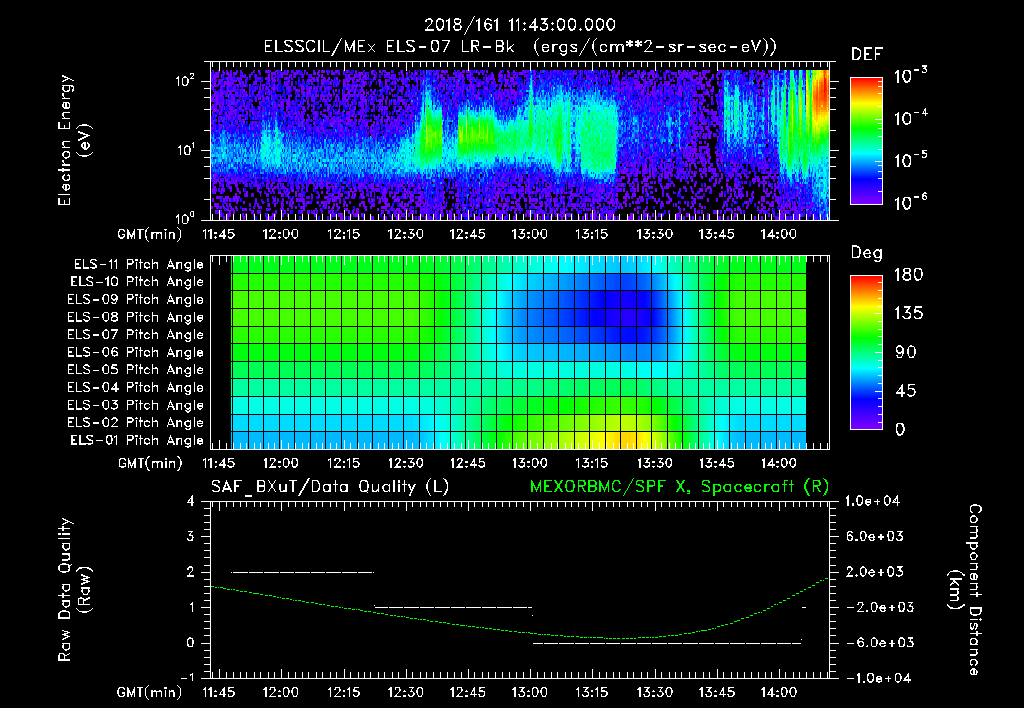
Task: Select the ELS-09 Pitch Angle row label
Action: (135, 300)
